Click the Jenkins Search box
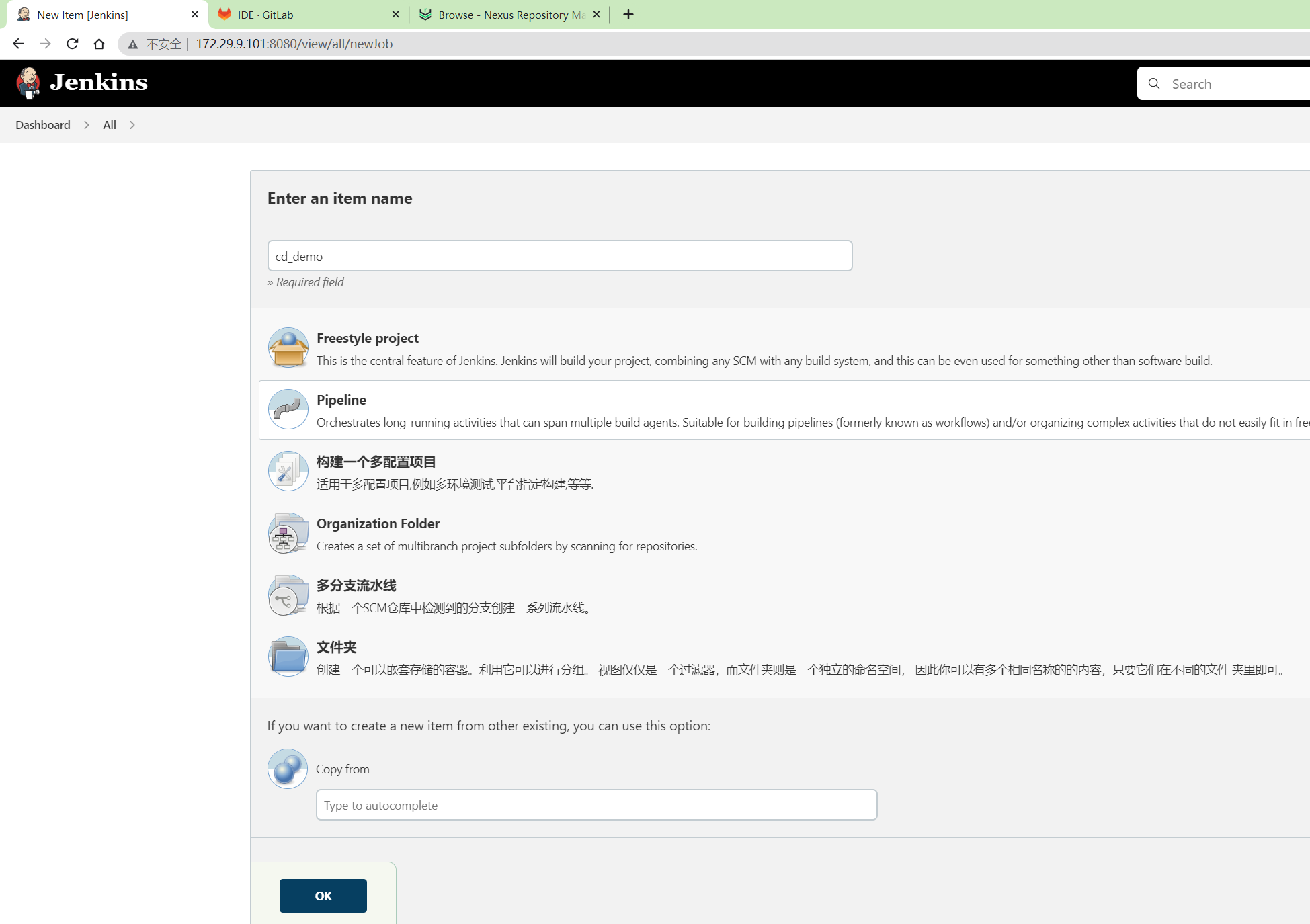1310x924 pixels. pos(1223,83)
